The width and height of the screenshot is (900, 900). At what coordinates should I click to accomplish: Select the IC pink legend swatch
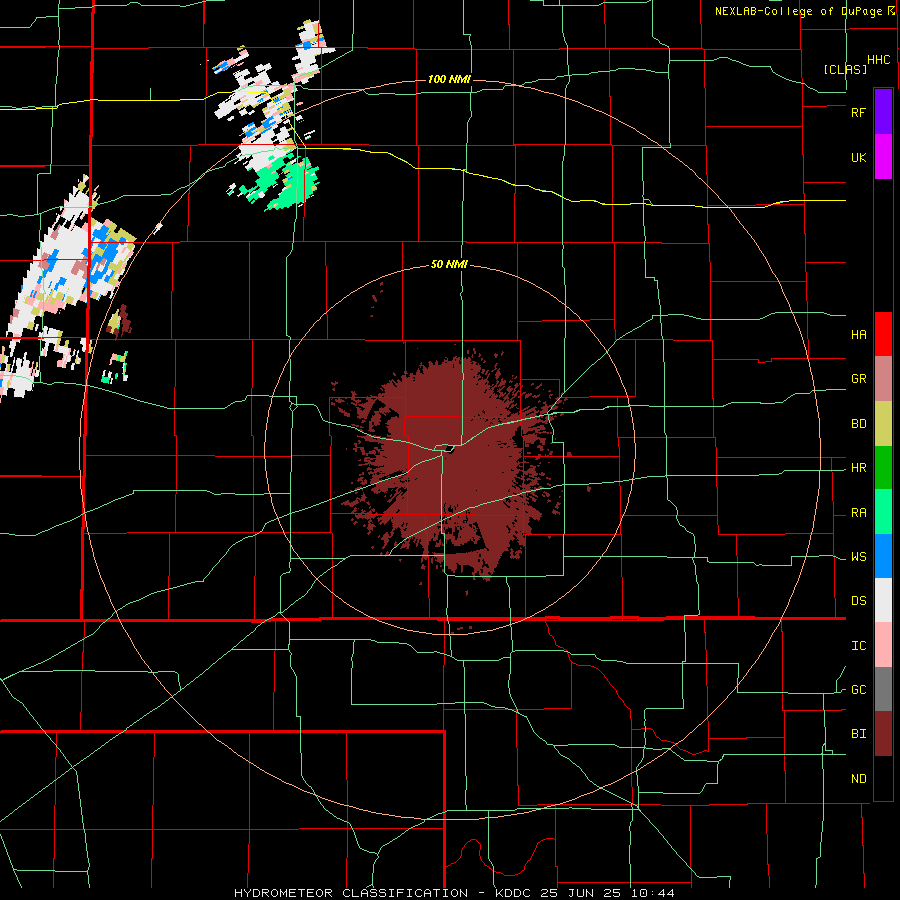click(x=883, y=645)
